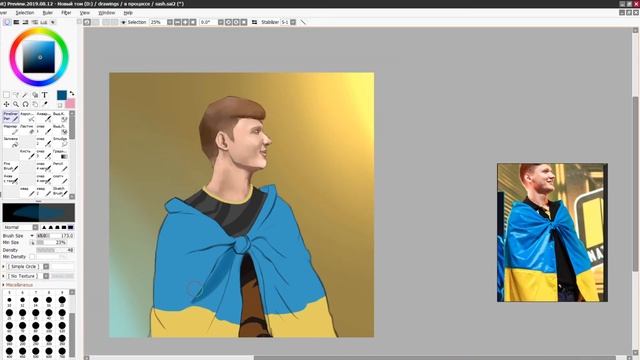Open the View menu
The height and width of the screenshot is (360, 640).
click(x=84, y=13)
